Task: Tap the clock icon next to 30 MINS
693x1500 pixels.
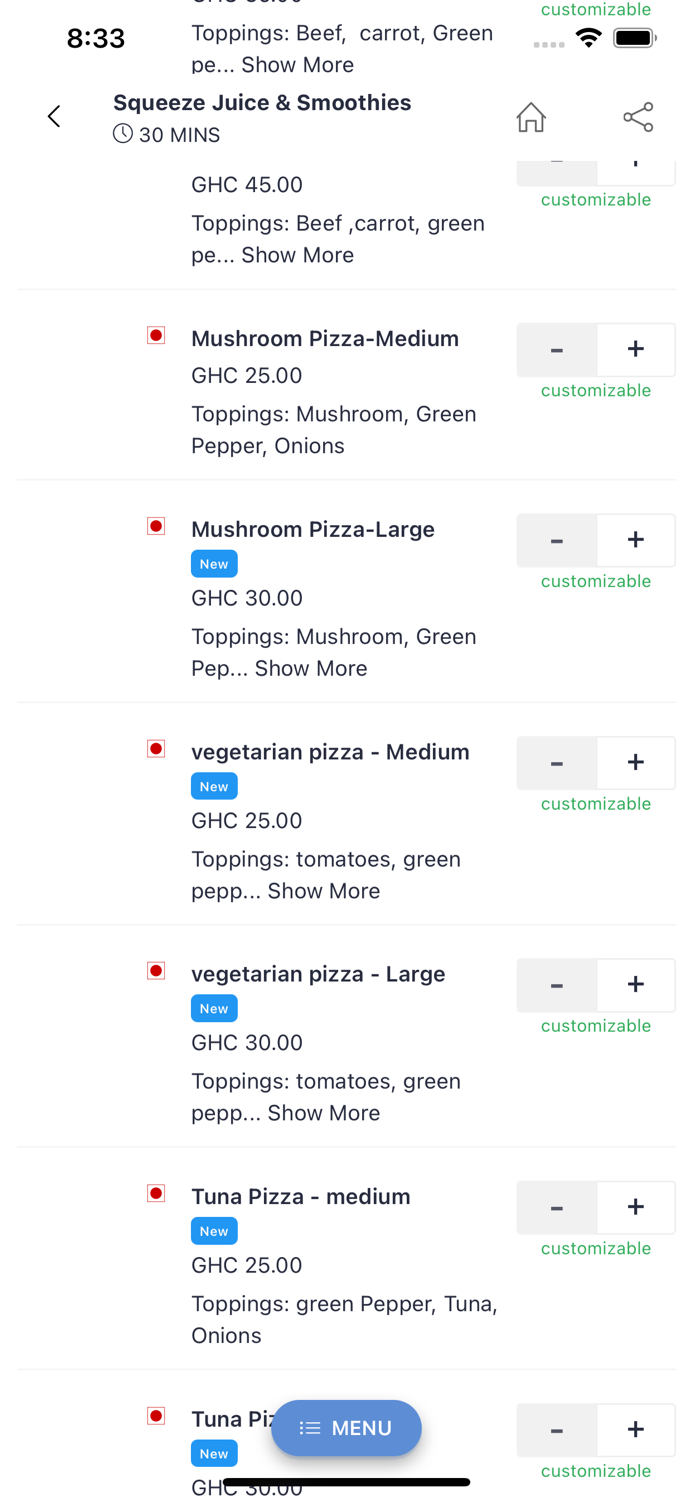Action: click(121, 133)
